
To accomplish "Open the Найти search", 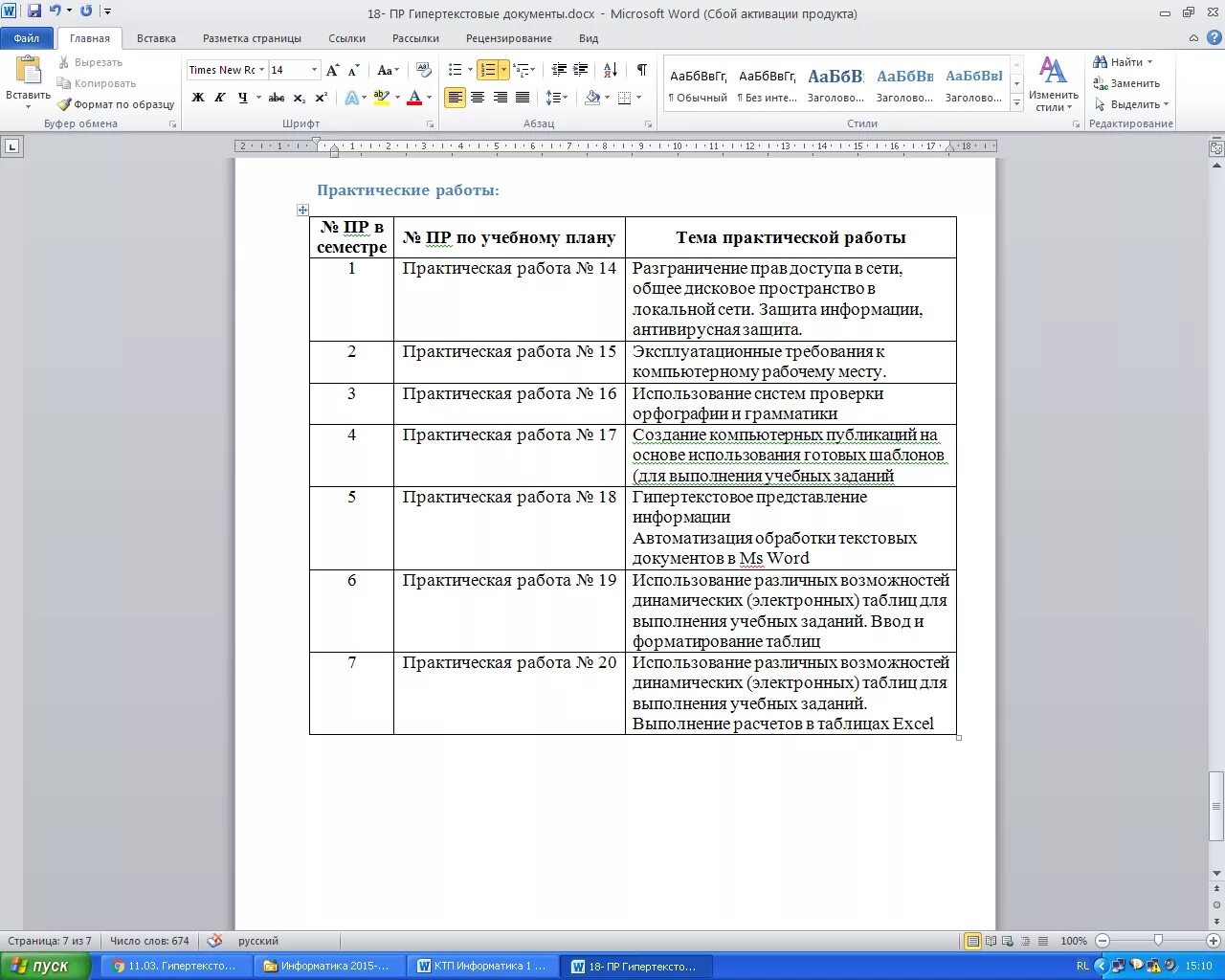I will pyautogui.click(x=1123, y=62).
